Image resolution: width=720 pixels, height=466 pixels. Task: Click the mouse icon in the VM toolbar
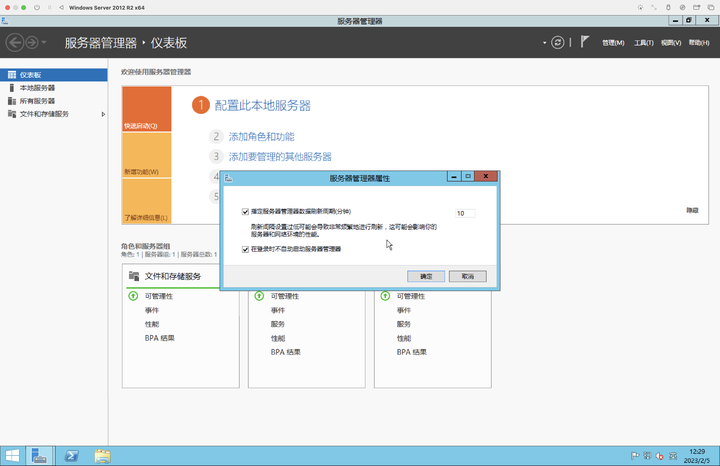[x=668, y=7]
